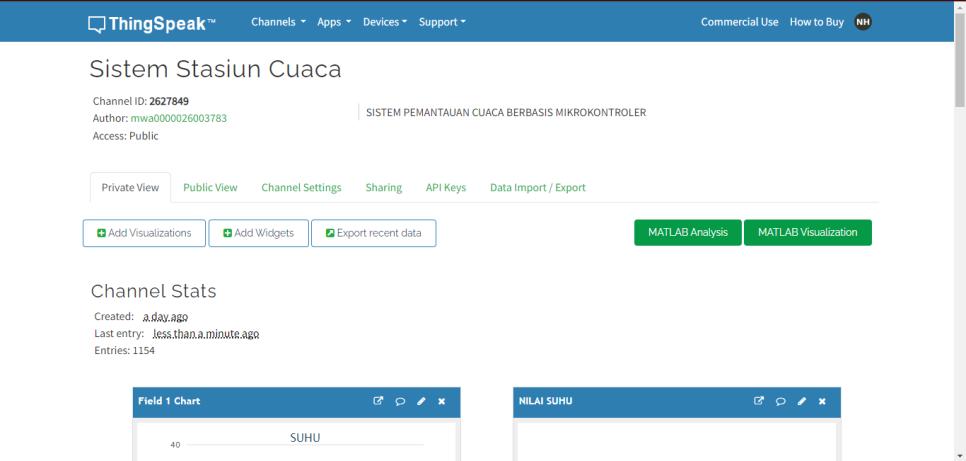Open Field 1 Chart in new window
This screenshot has width=966, height=461.
378,401
